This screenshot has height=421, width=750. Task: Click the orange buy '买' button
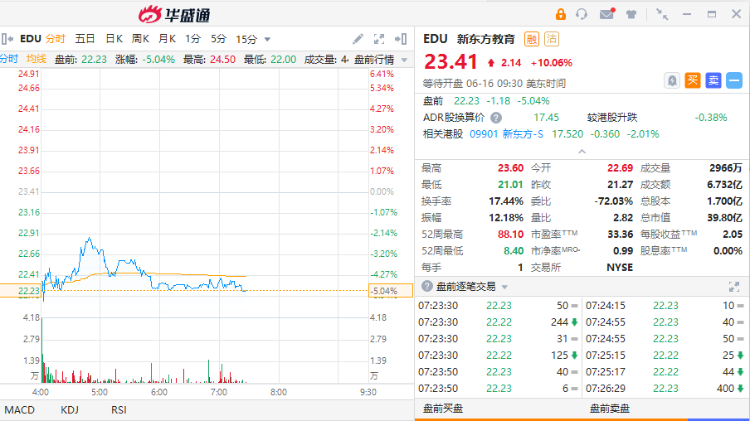coord(693,80)
